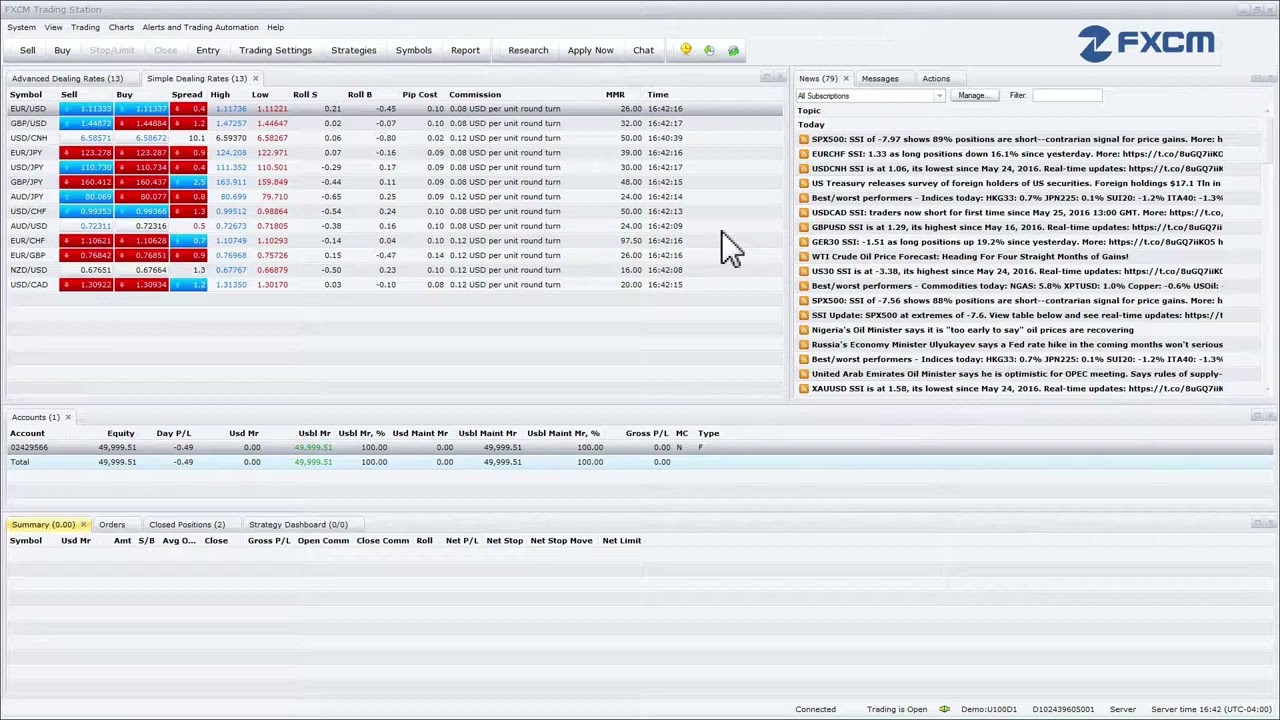The width and height of the screenshot is (1280, 720).
Task: Click the green clock toolbar icon
Action: pyautogui.click(x=709, y=50)
